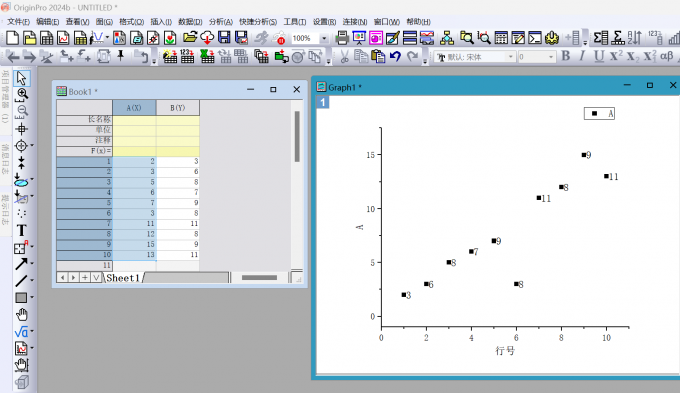This screenshot has width=680, height=393.
Task: Activate the Zoom In tool
Action: tap(22, 94)
